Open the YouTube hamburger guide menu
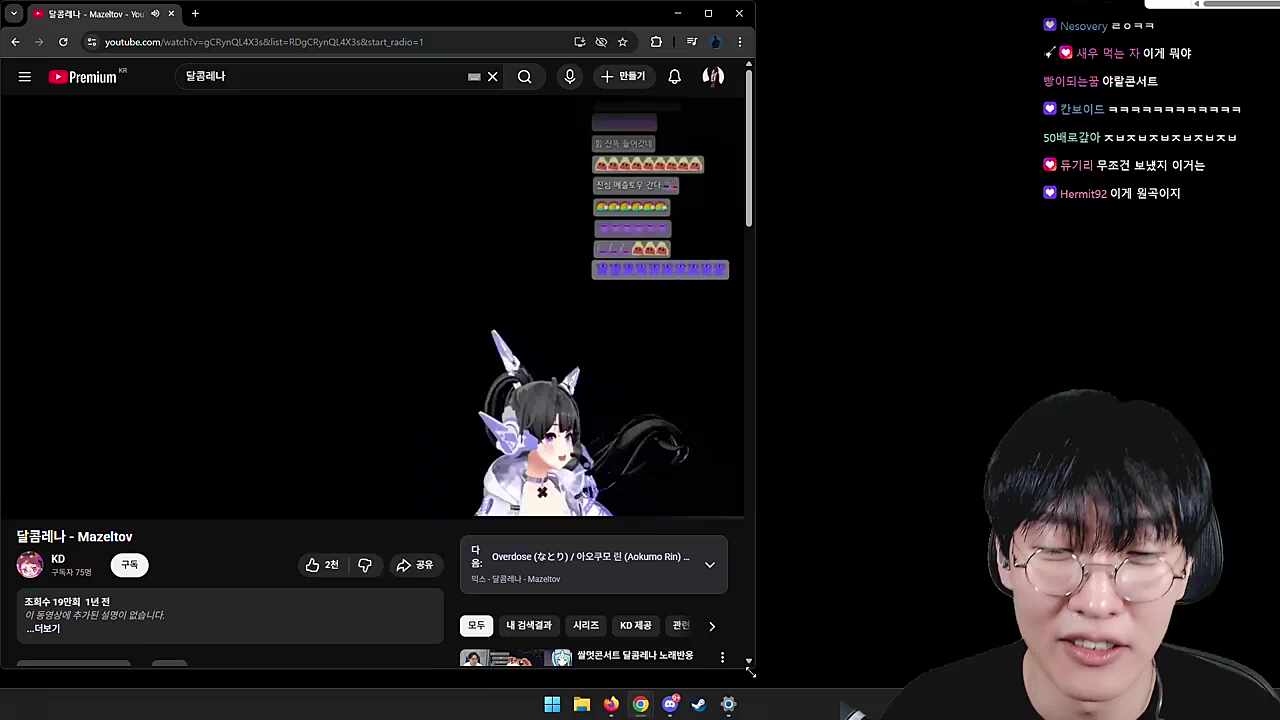Viewport: 1280px width, 720px height. [25, 77]
